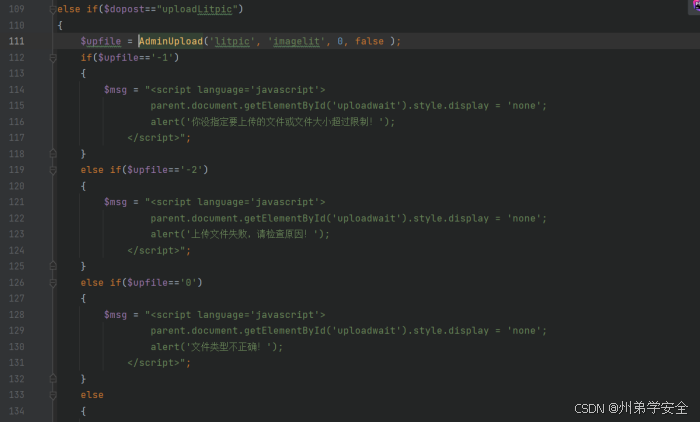The height and width of the screenshot is (422, 700).
Task: Click the 'litpic' string argument
Action: point(232,42)
